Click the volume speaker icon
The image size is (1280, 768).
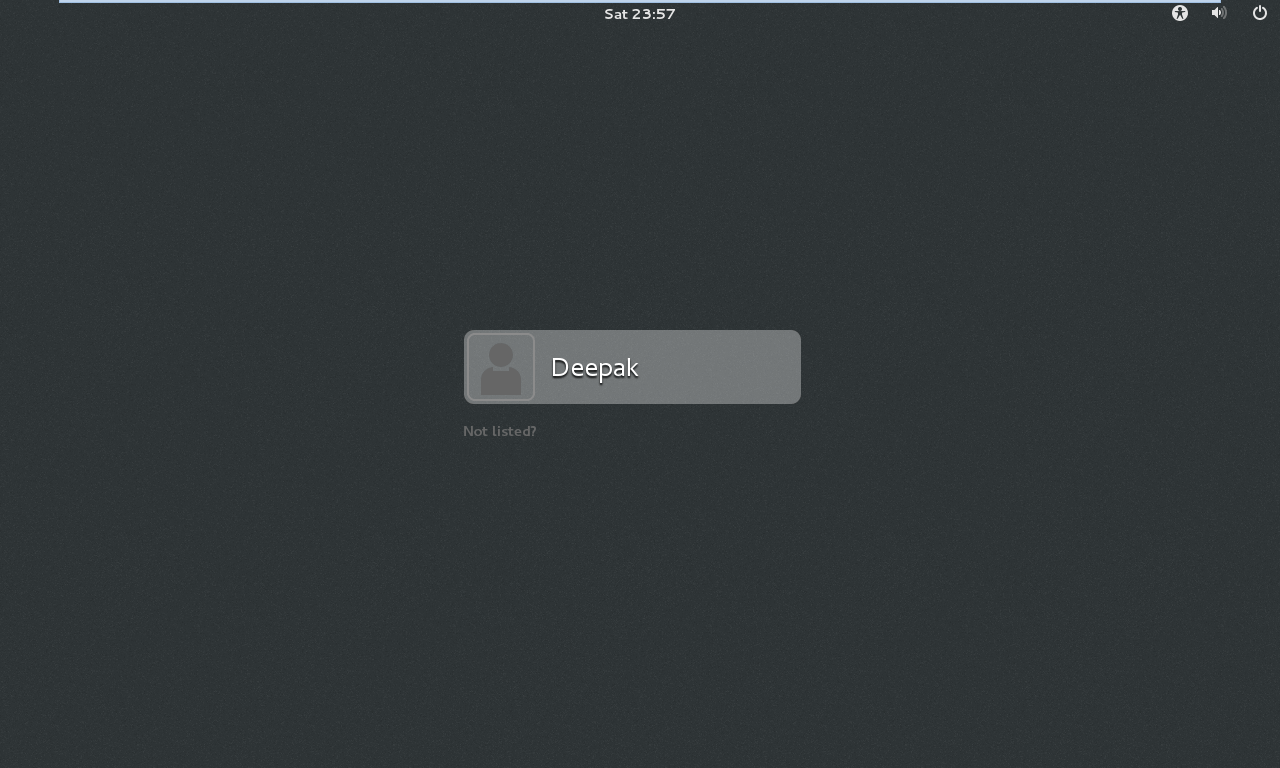coord(1218,13)
